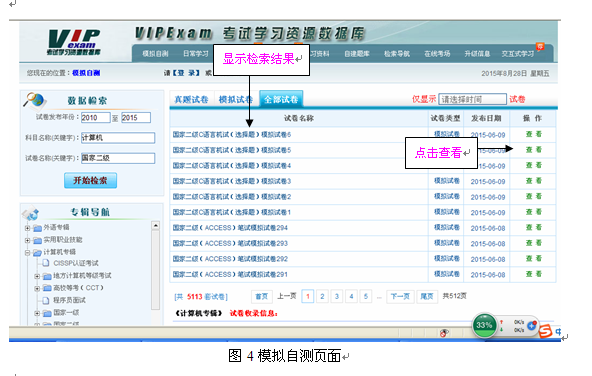592x376 pixels.
Task: Expand the 地方计算机等级考试 node
Action: 37,276
